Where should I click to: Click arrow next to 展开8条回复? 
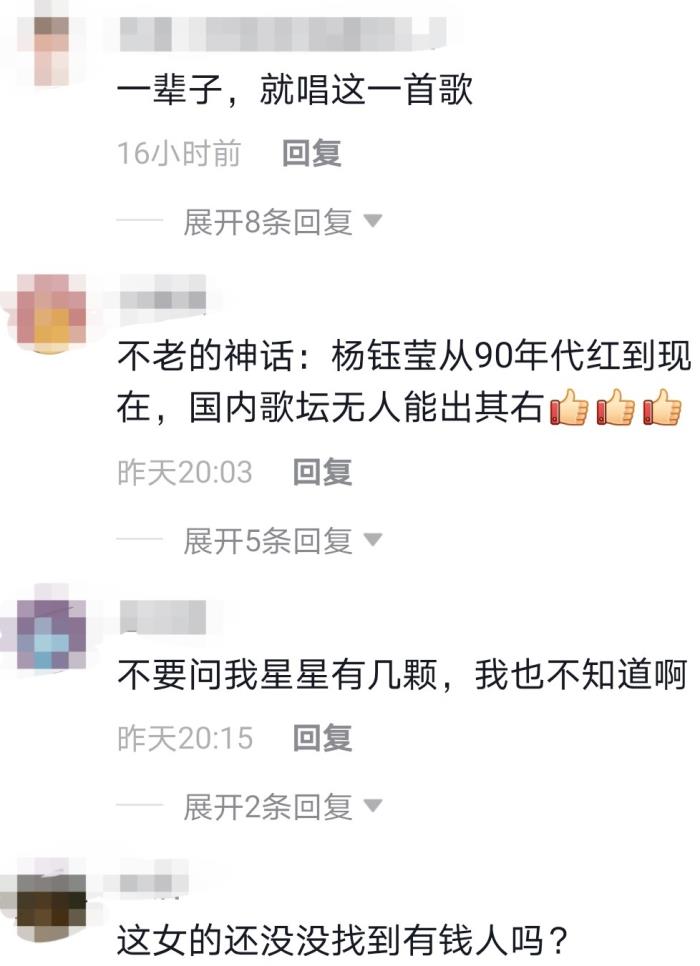click(x=373, y=221)
